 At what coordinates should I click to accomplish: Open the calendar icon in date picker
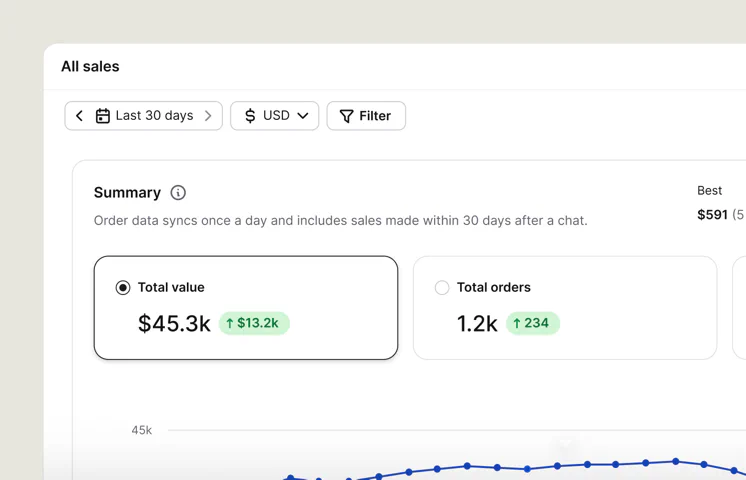[x=103, y=116]
